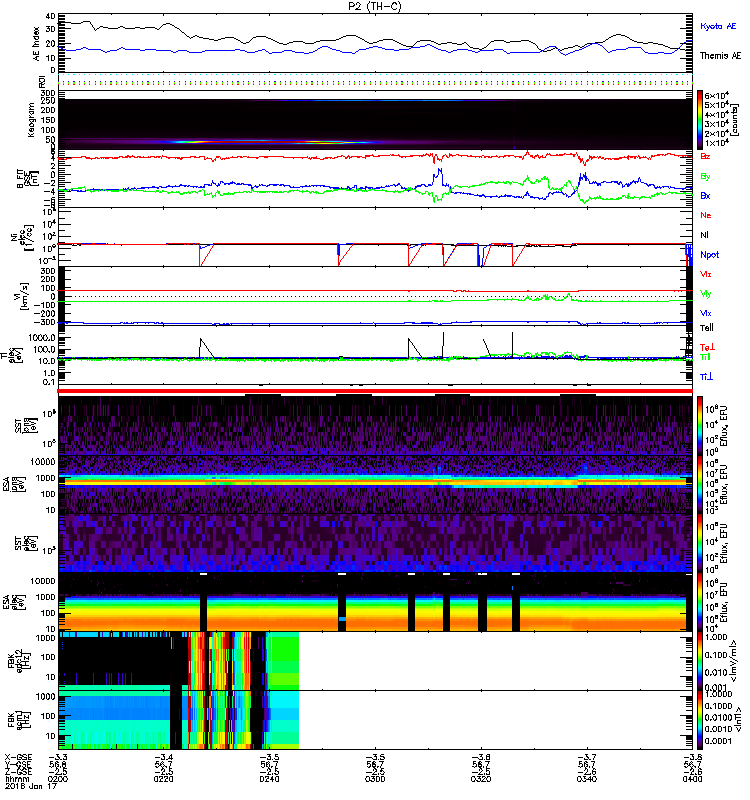Click the 0340 time tick label

587,779
